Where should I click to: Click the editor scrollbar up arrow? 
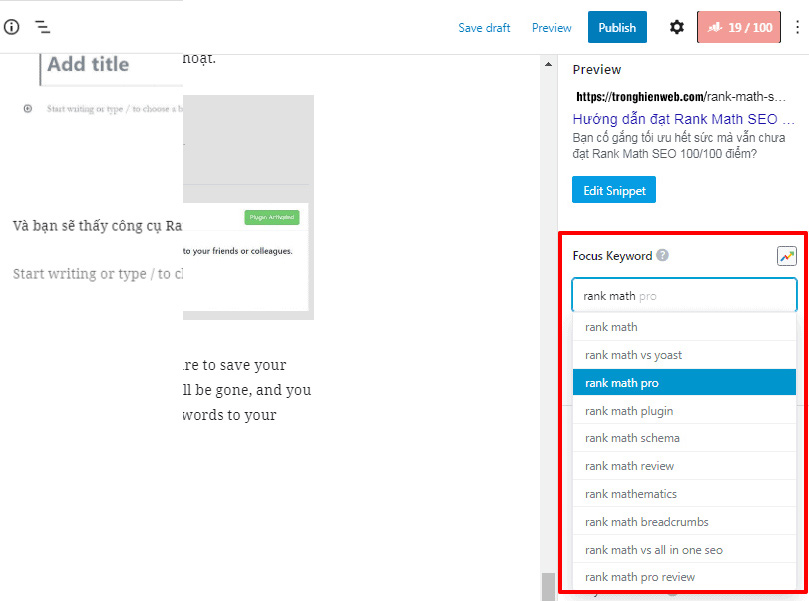[x=548, y=64]
